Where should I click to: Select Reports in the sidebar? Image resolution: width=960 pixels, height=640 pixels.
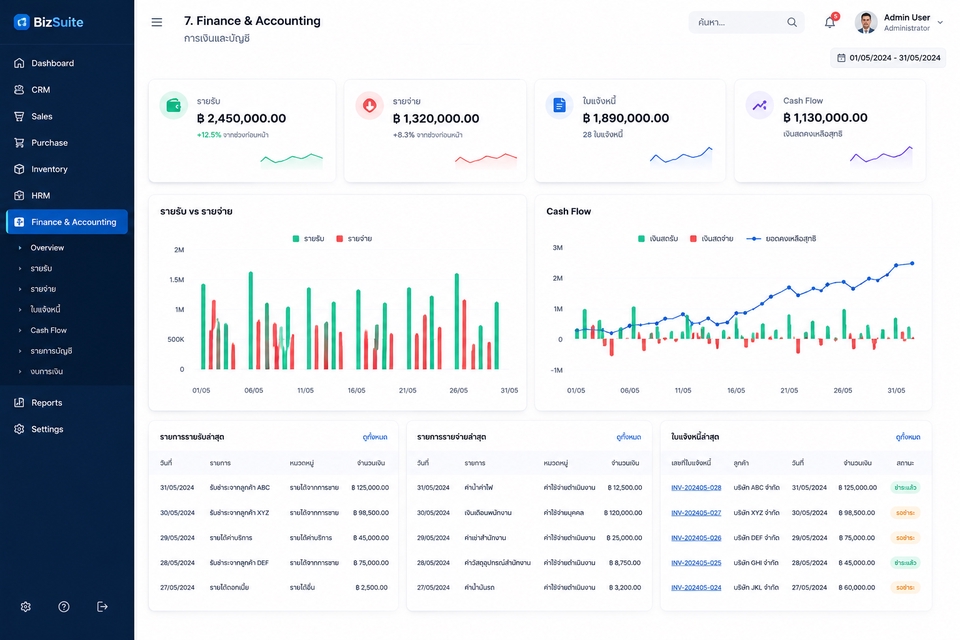pyautogui.click(x=47, y=402)
